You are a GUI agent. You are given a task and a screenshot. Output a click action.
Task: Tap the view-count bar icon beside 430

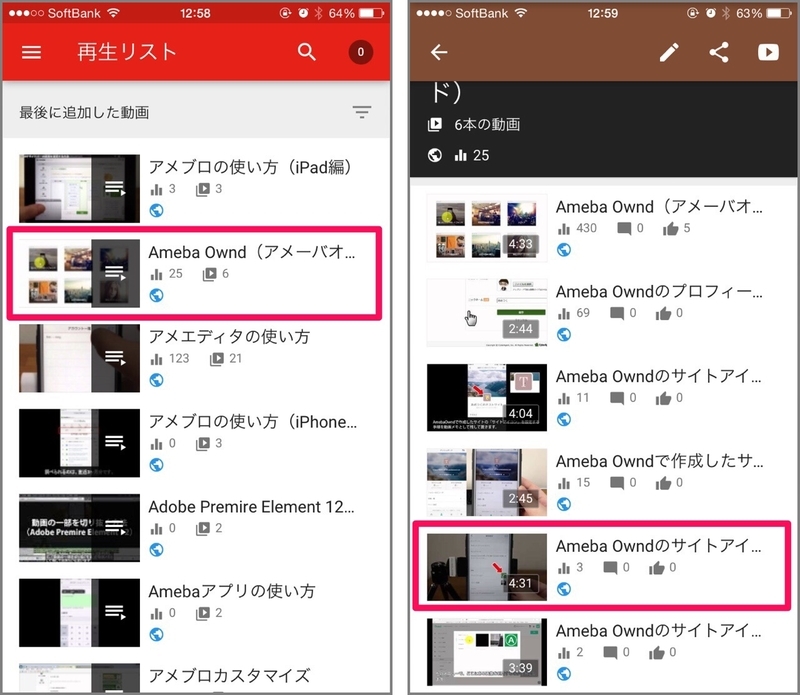tap(564, 229)
